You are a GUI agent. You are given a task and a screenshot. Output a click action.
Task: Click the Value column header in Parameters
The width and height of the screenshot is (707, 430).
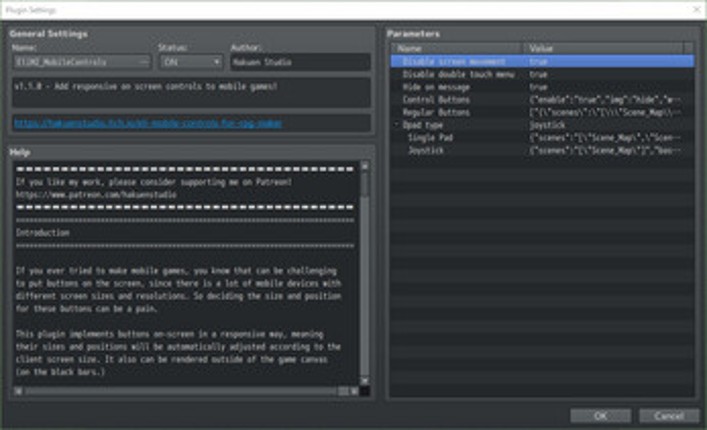pos(603,48)
